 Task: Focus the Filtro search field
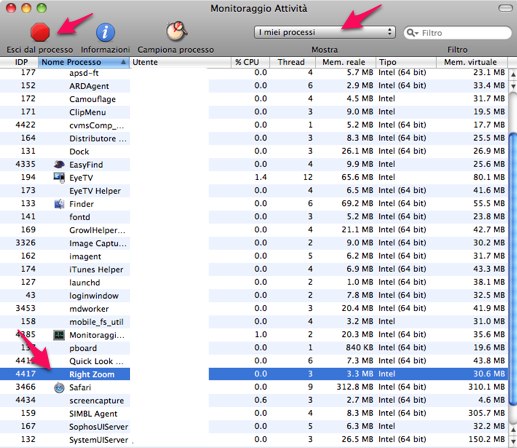(x=458, y=33)
